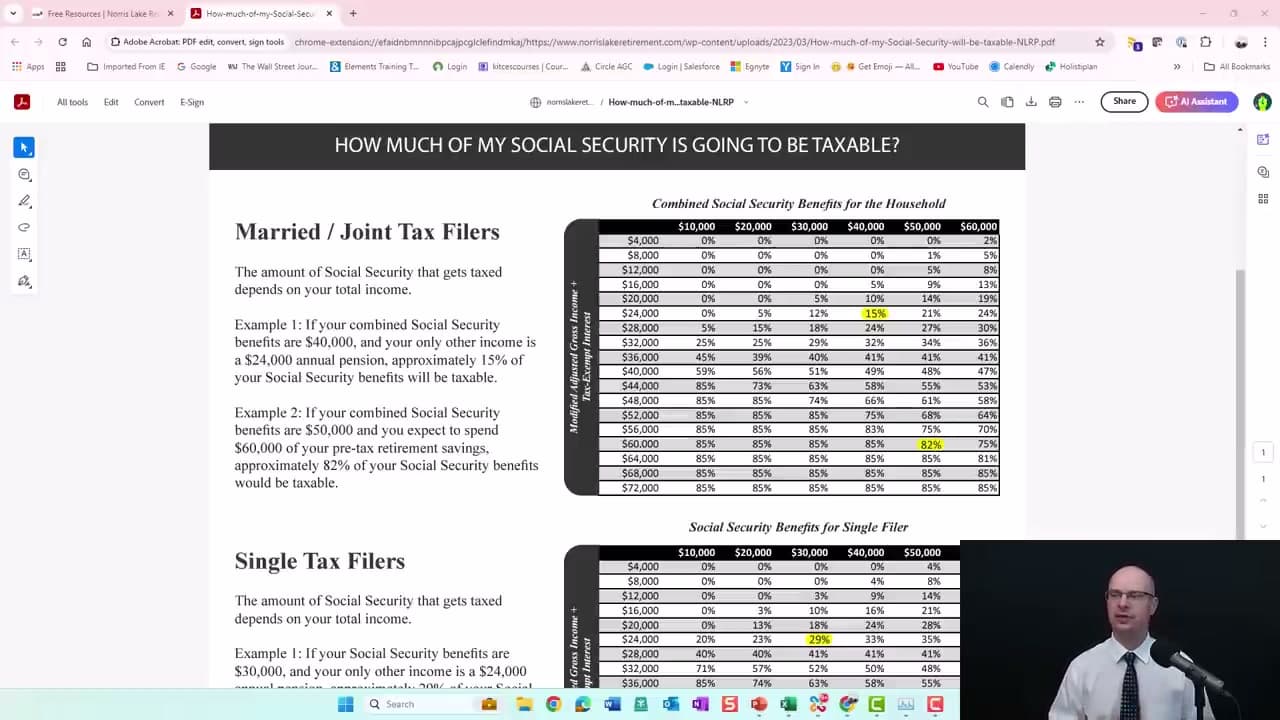Open the tab search dropdown arrow
1280x720 pixels.
13,14
